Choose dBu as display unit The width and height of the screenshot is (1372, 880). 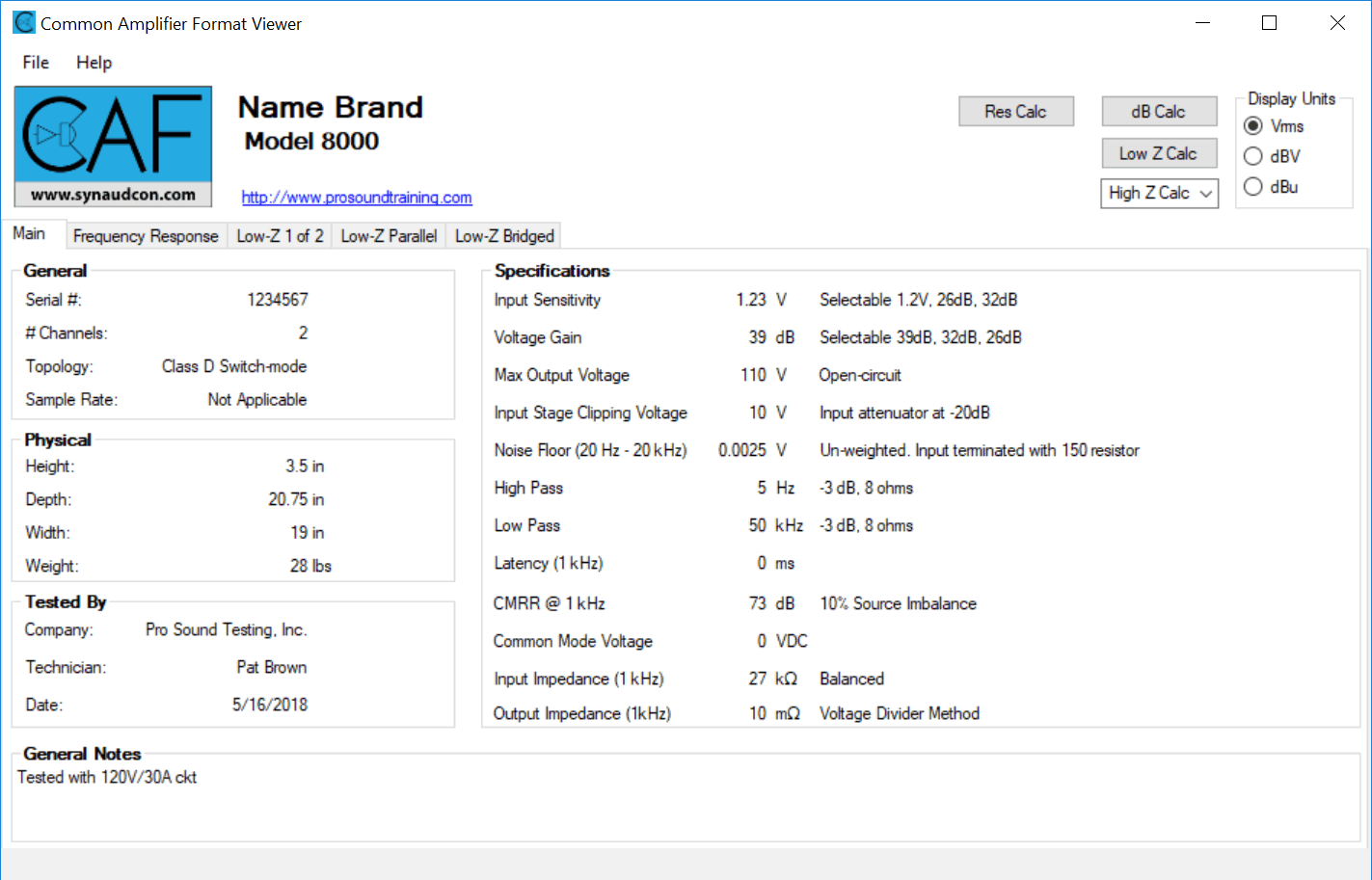pyautogui.click(x=1253, y=187)
